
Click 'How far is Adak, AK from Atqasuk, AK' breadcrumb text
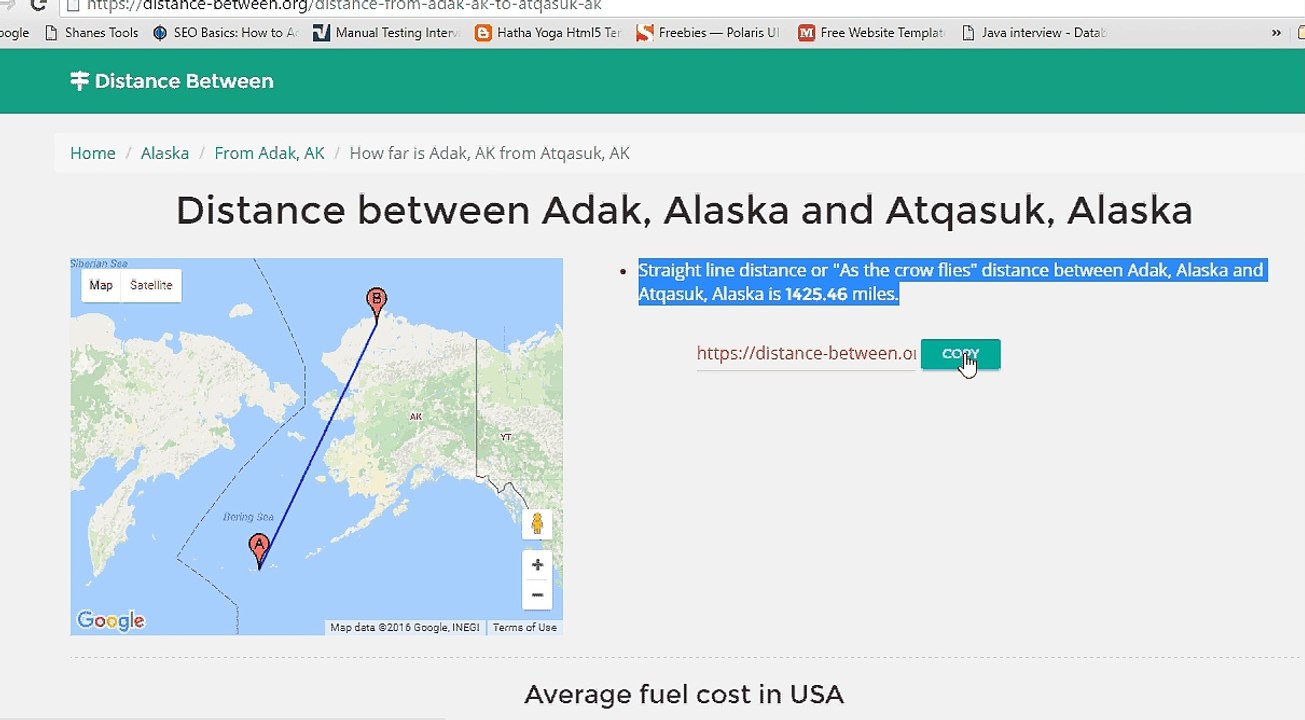[489, 153]
